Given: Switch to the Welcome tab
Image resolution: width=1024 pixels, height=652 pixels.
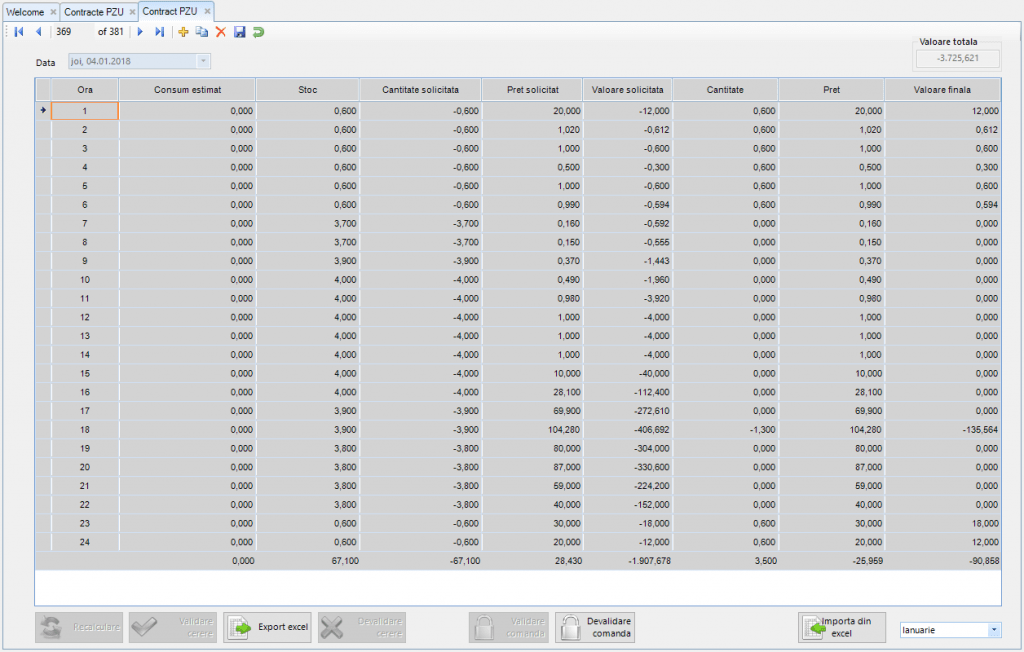Looking at the screenshot, I should [25, 12].
